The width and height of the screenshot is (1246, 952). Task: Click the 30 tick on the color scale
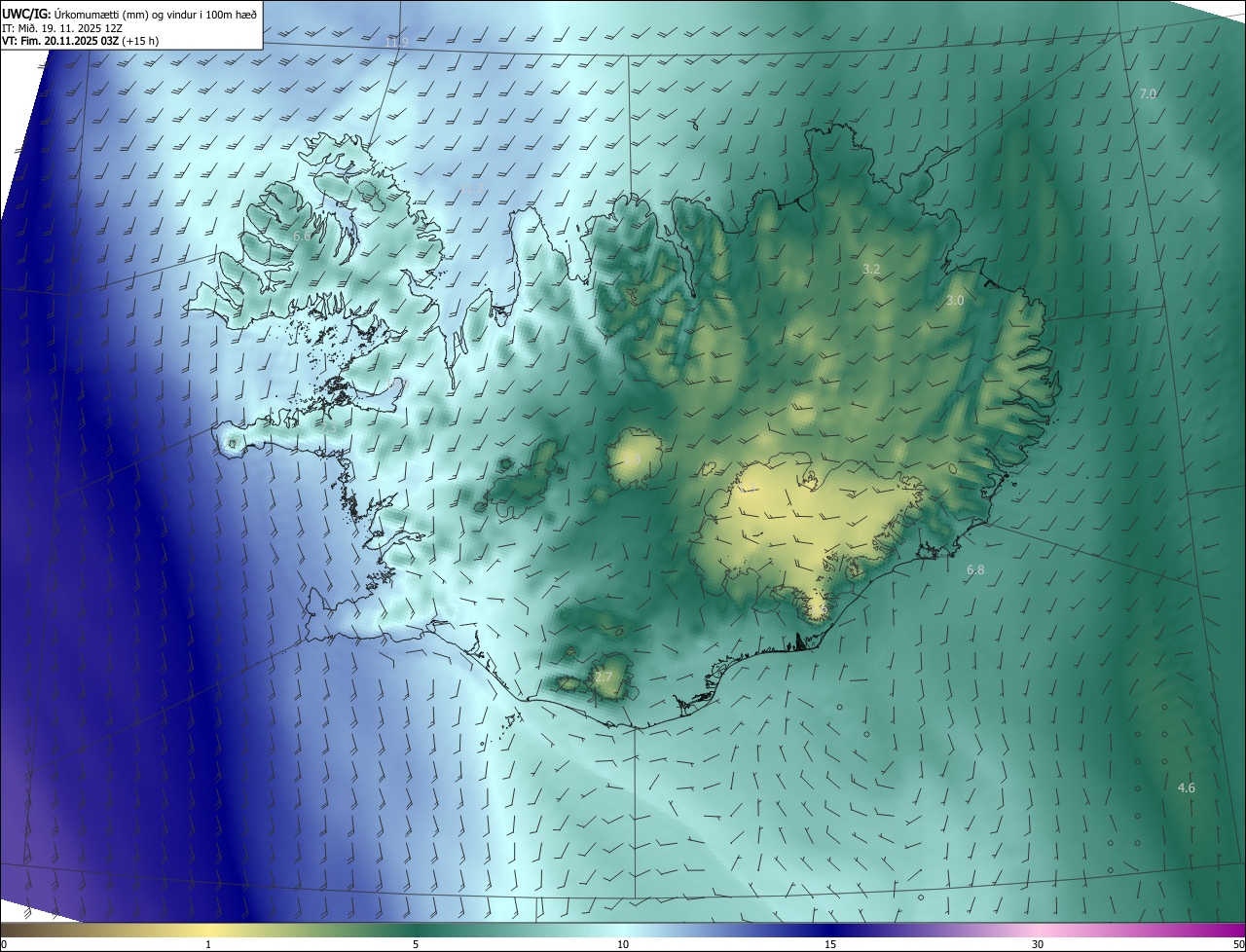1038,944
